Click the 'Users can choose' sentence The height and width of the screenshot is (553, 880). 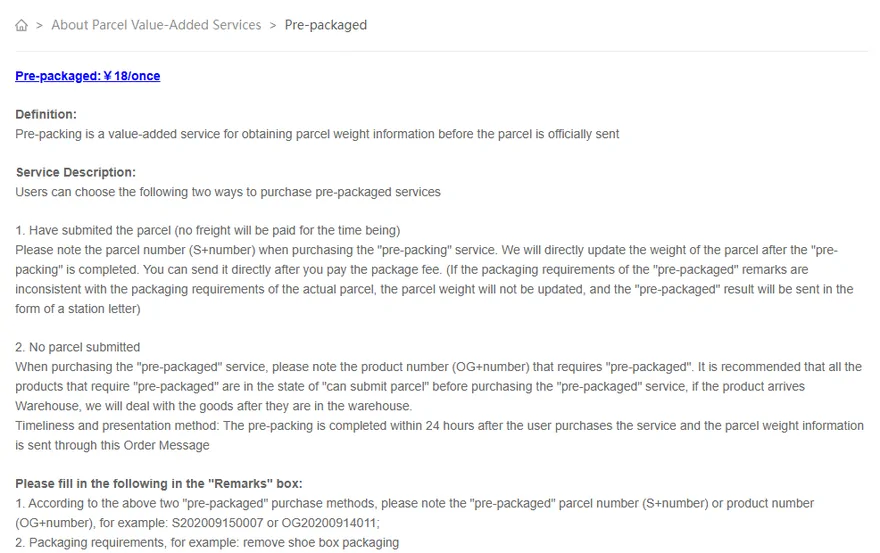coord(228,192)
